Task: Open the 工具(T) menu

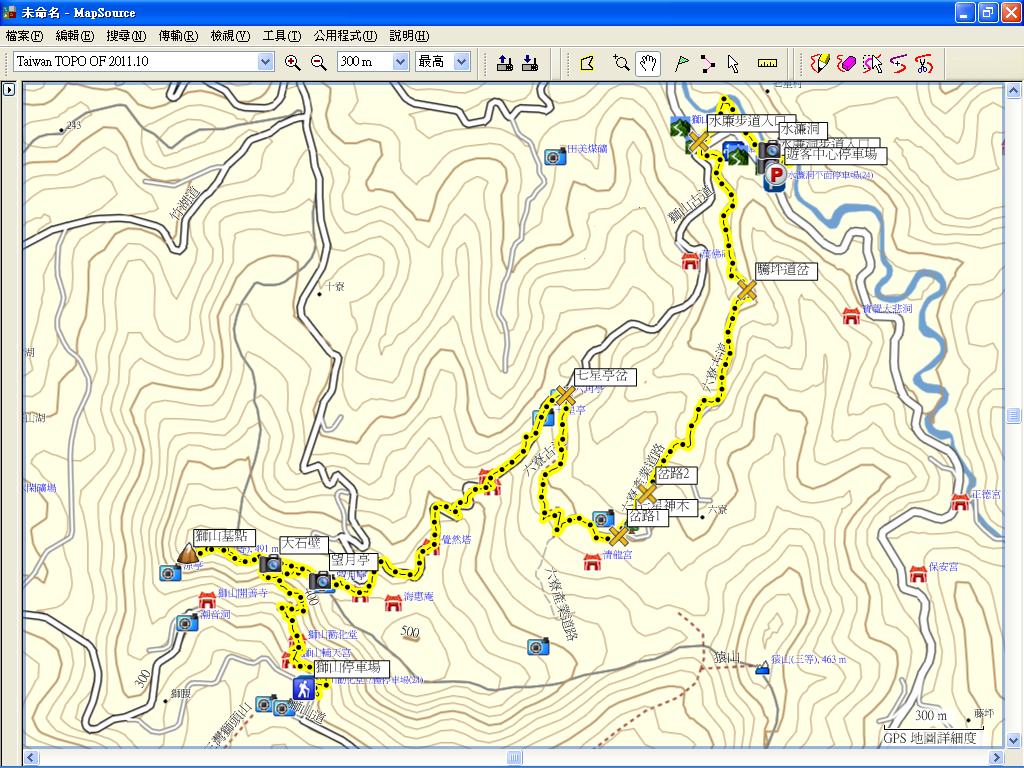Action: pos(281,36)
